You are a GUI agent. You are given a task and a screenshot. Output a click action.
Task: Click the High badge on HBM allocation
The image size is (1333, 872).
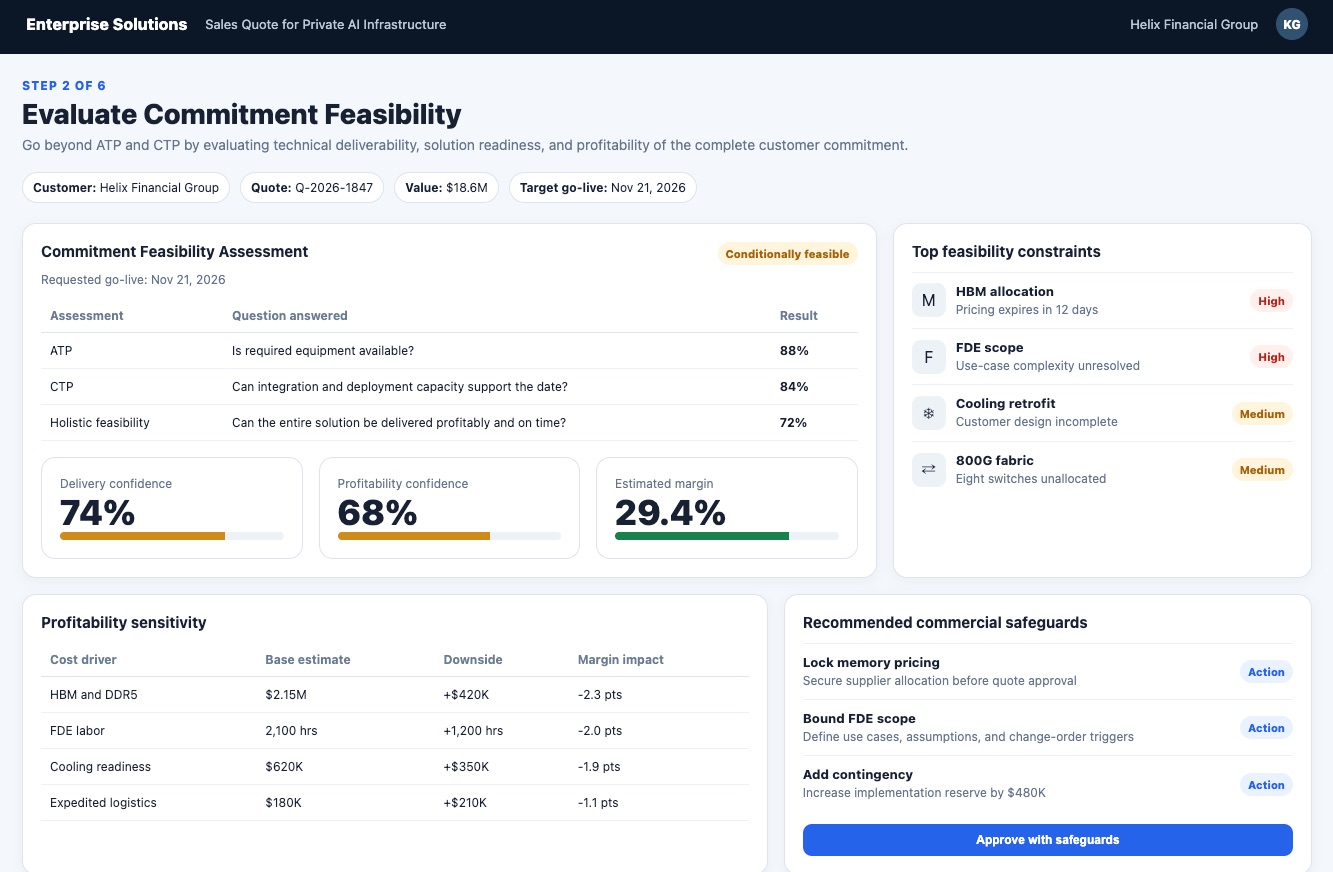1271,301
